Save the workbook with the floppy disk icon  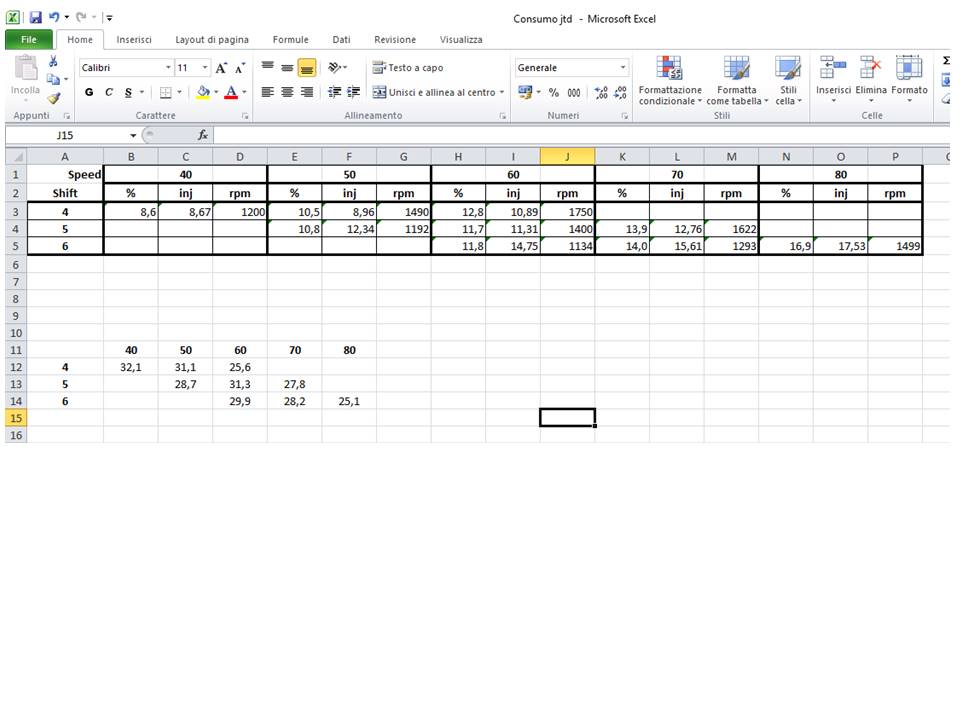[x=36, y=17]
